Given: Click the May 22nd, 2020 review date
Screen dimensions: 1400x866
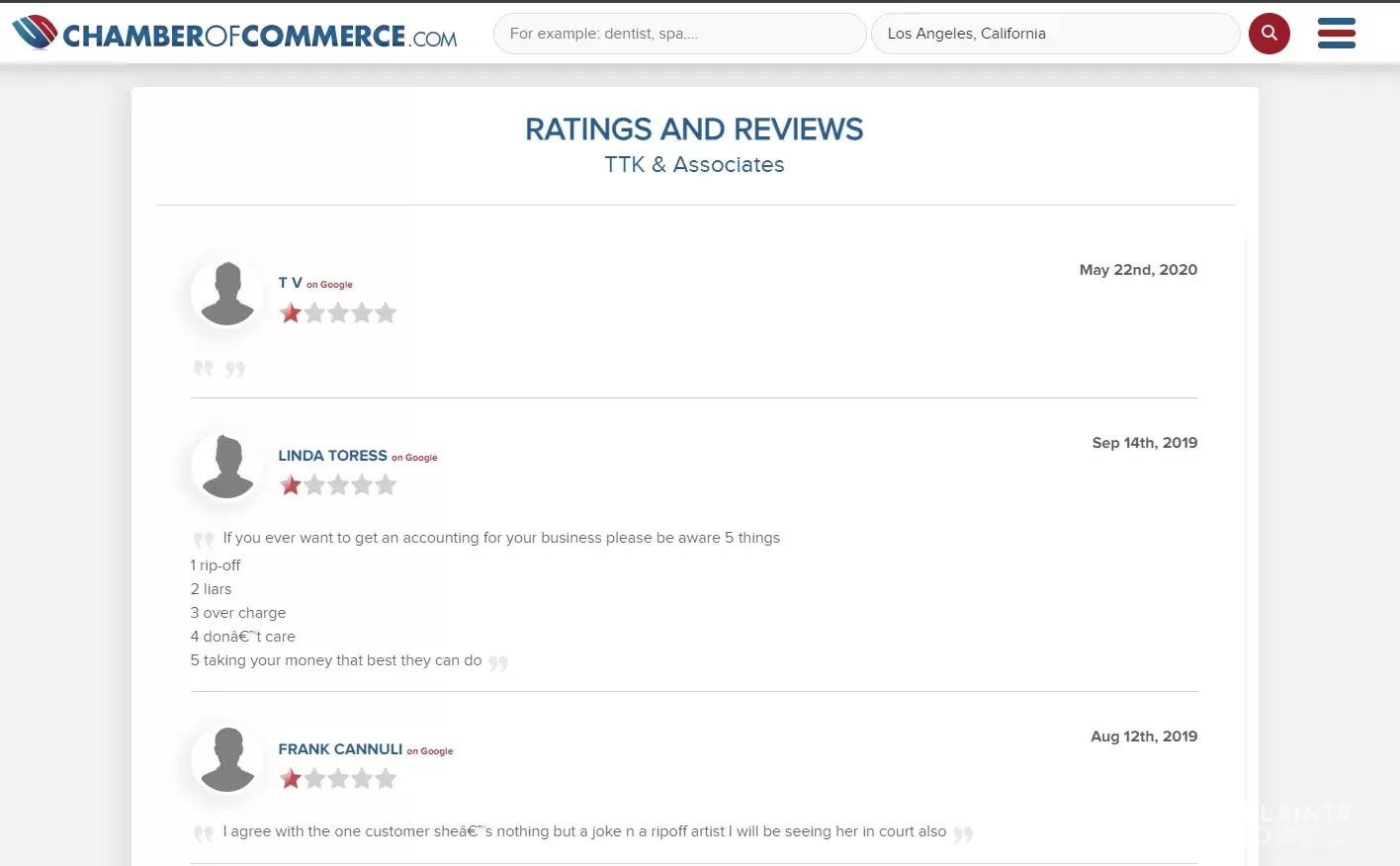Looking at the screenshot, I should pyautogui.click(x=1138, y=270).
